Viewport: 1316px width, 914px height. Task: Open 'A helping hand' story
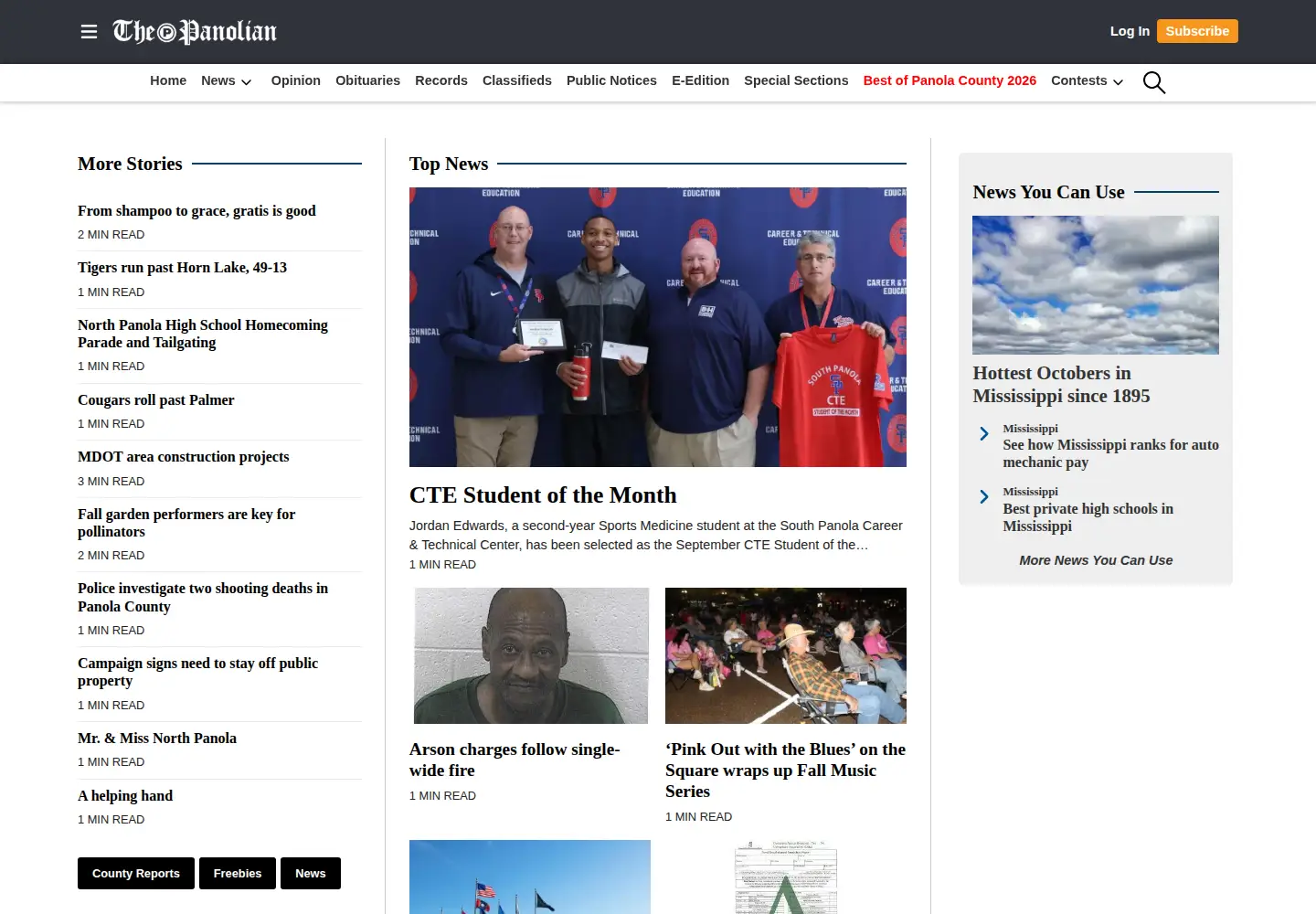point(125,796)
